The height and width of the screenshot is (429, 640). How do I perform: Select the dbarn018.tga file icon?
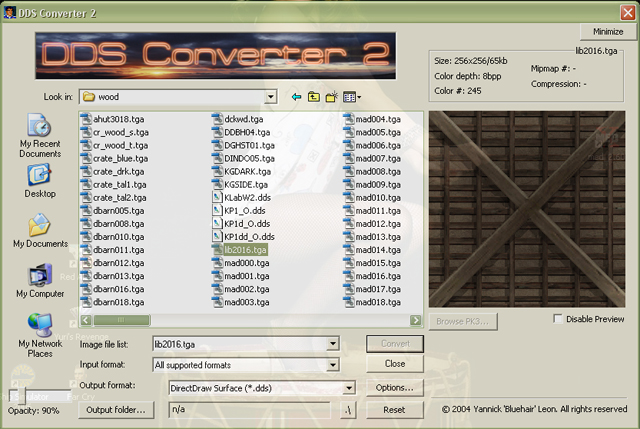[86, 302]
